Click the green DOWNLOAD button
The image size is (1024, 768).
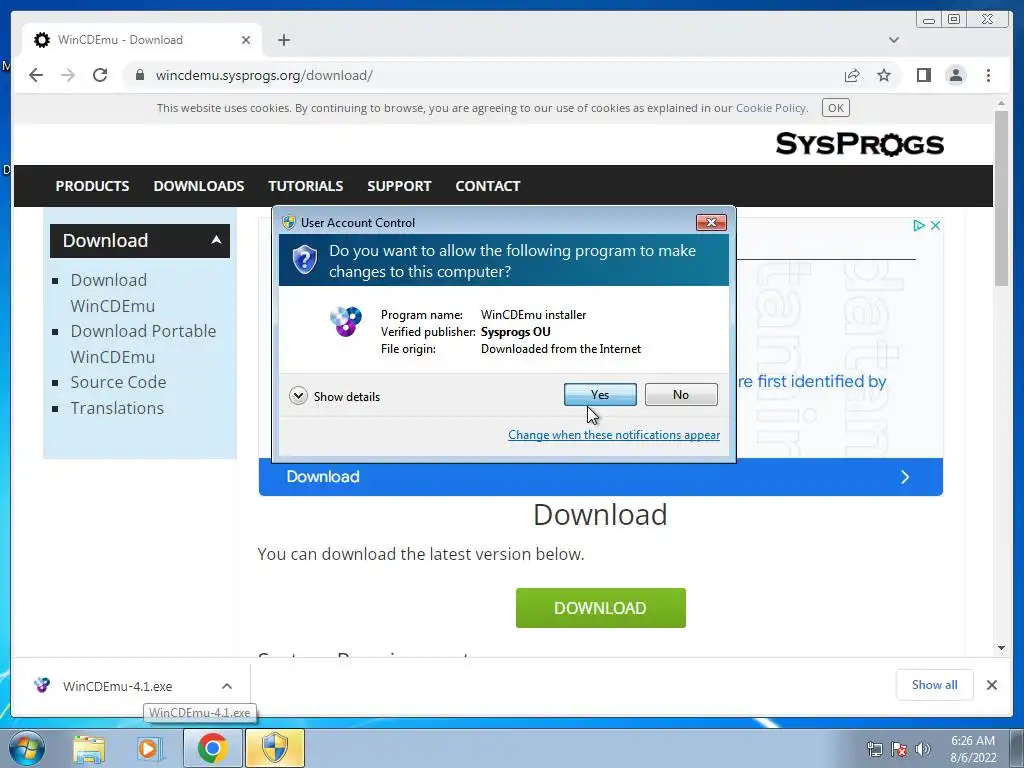[601, 608]
